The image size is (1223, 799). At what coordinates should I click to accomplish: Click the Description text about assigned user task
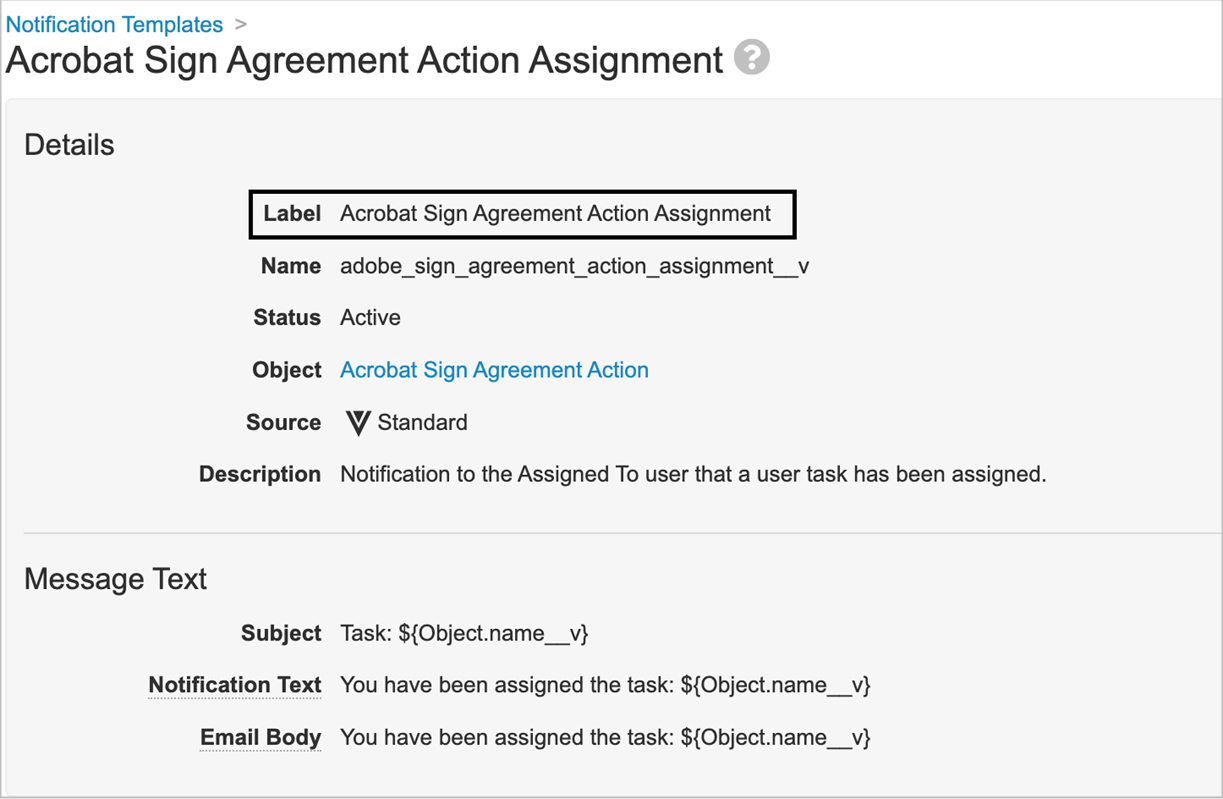(693, 473)
